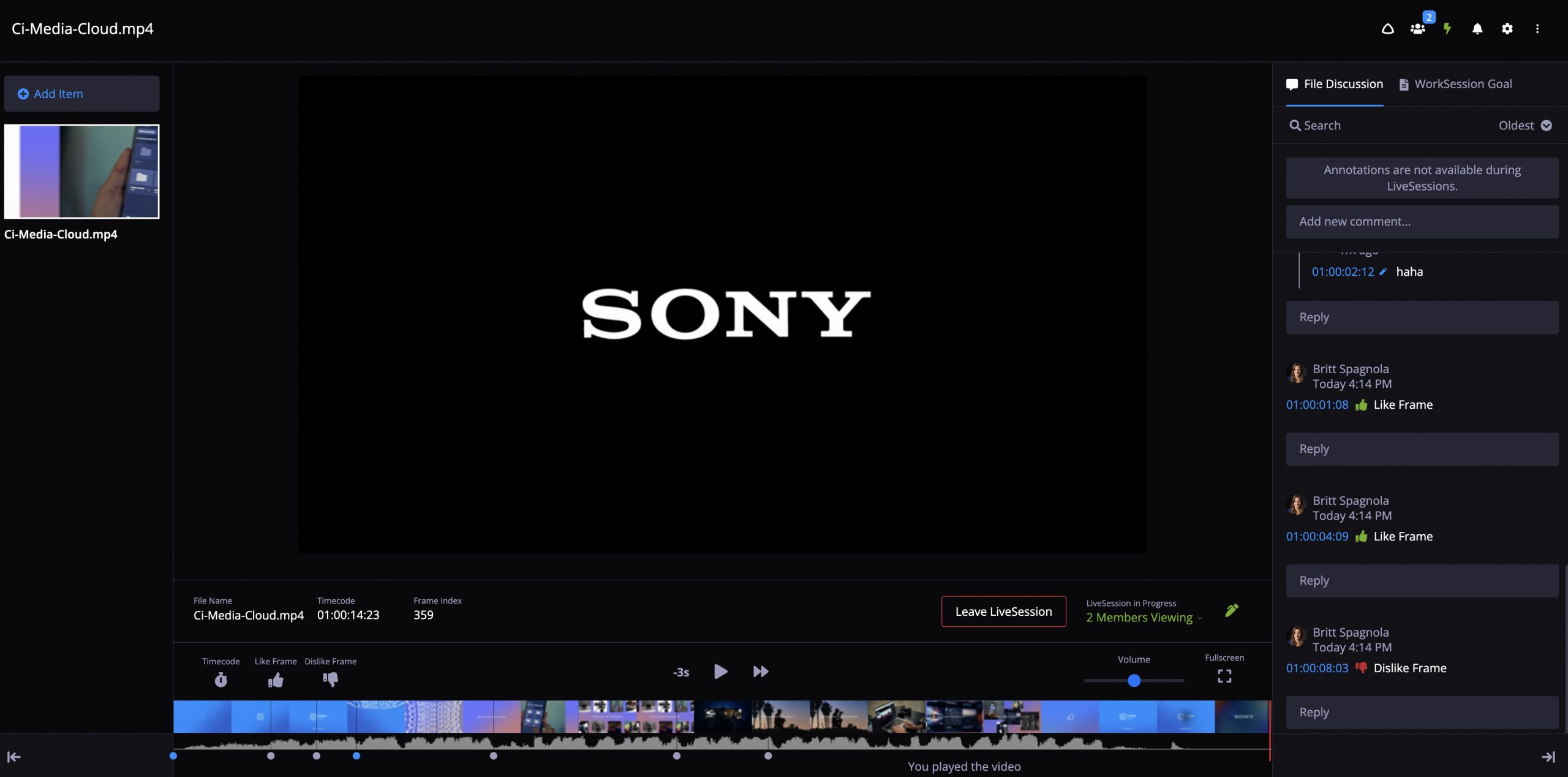This screenshot has height=777, width=1568.
Task: Rewind three seconds with -3s
Action: pos(681,672)
